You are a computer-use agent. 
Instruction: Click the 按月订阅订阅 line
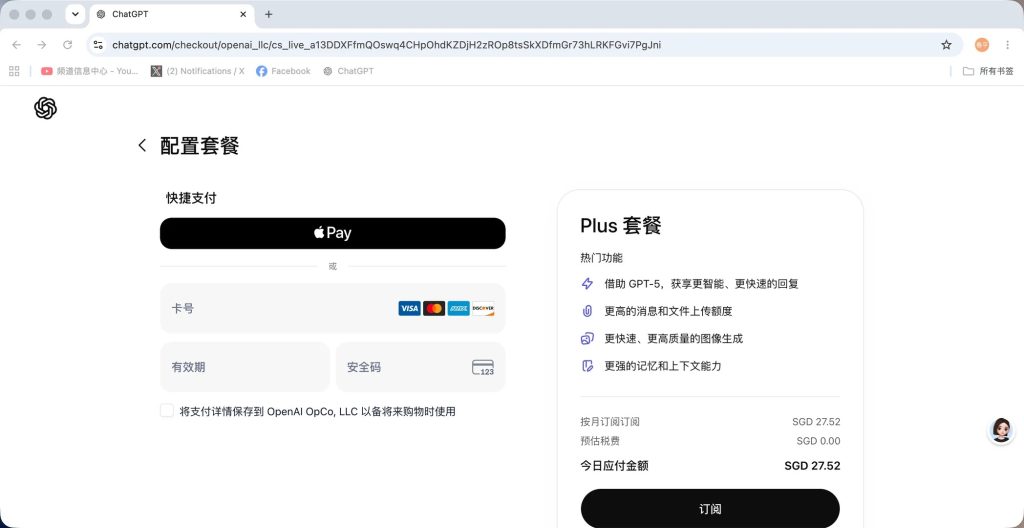pos(610,422)
